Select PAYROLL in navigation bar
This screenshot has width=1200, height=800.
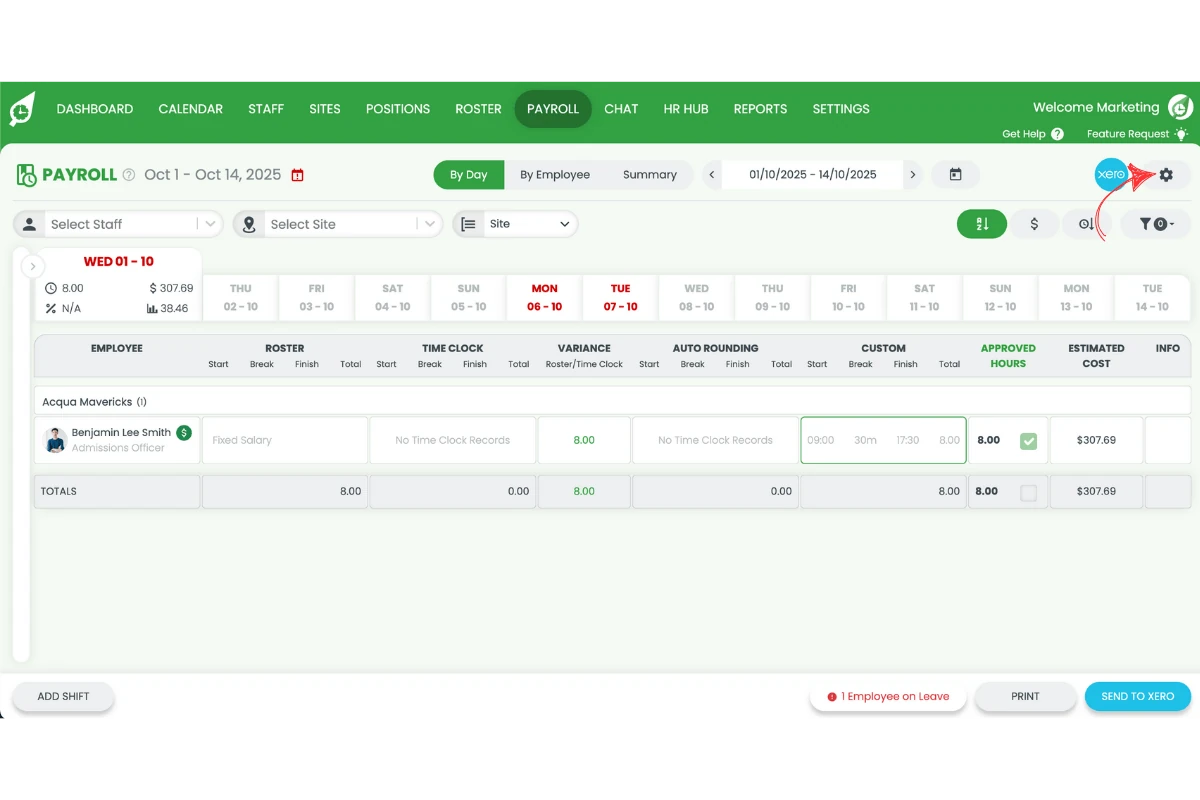click(553, 109)
